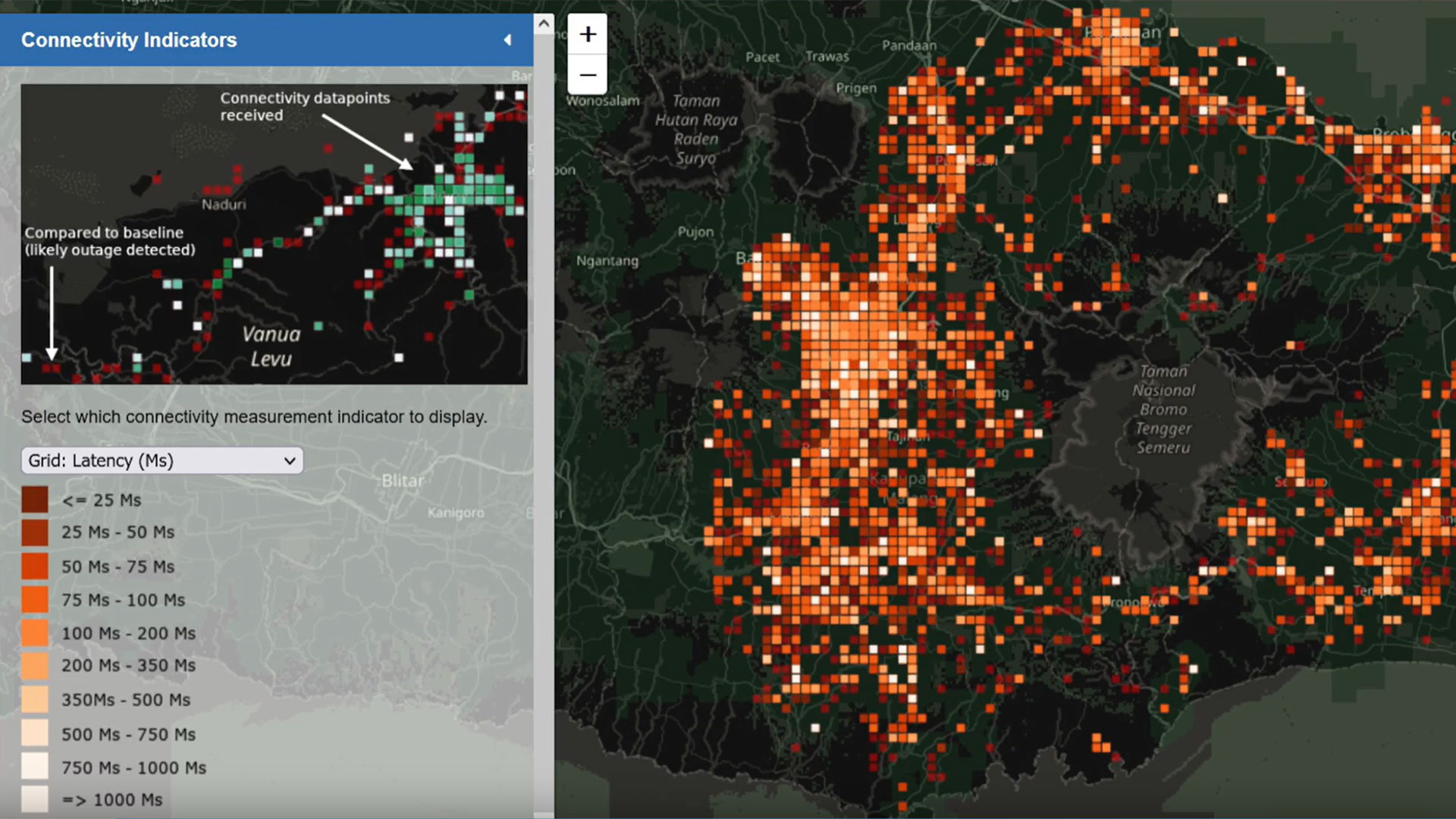Click the Pujon town label on map
Image resolution: width=1456 pixels, height=819 pixels.
[695, 232]
